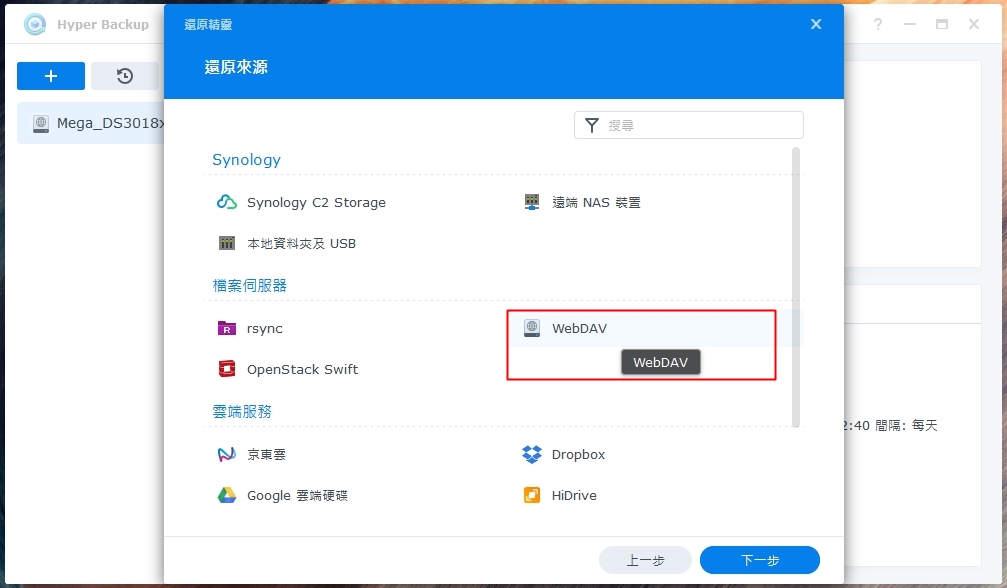Click the 京東雲 text label
The width and height of the screenshot is (1007, 588).
click(x=267, y=454)
